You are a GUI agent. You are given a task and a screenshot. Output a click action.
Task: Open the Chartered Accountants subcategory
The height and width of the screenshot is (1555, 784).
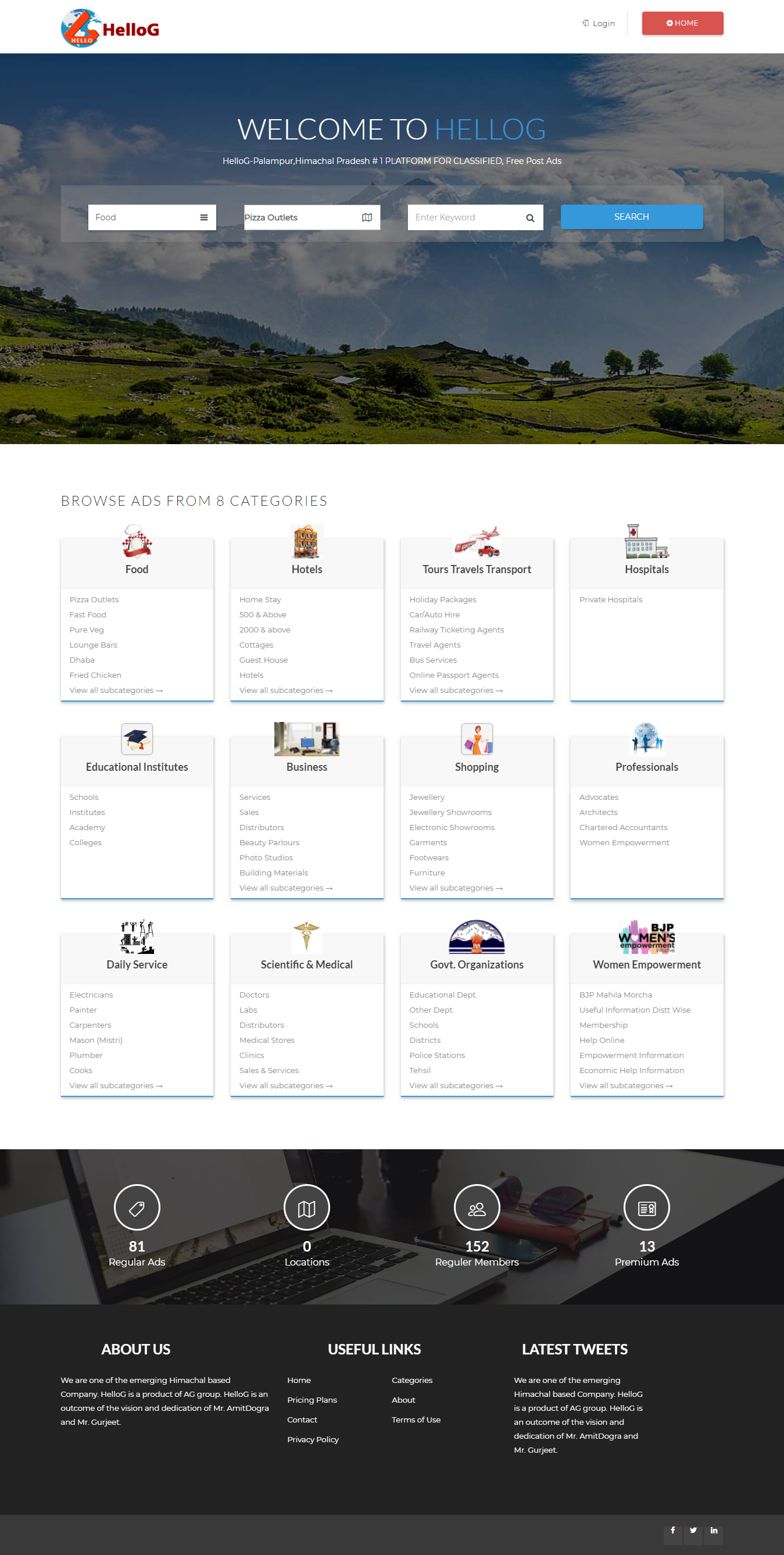coord(624,828)
